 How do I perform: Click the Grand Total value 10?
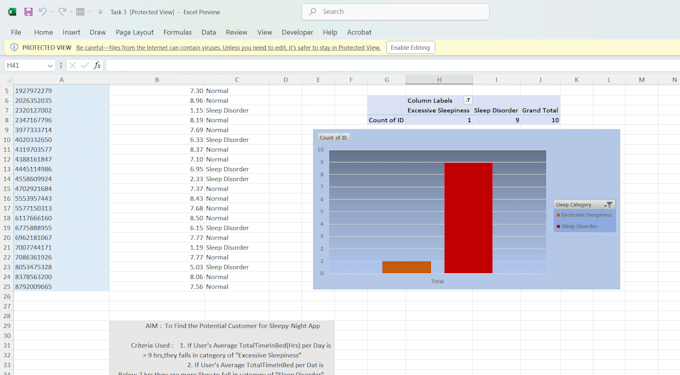coord(540,120)
